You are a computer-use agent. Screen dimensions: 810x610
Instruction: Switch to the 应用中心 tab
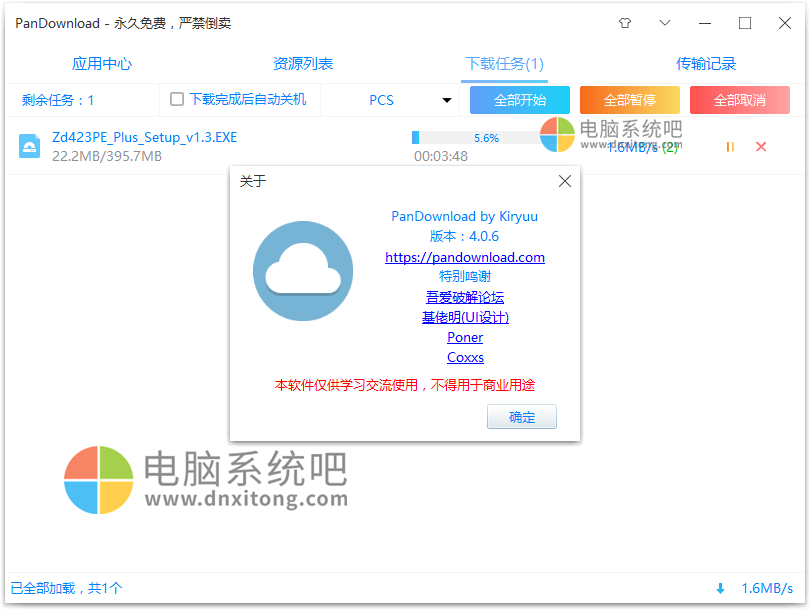point(102,64)
